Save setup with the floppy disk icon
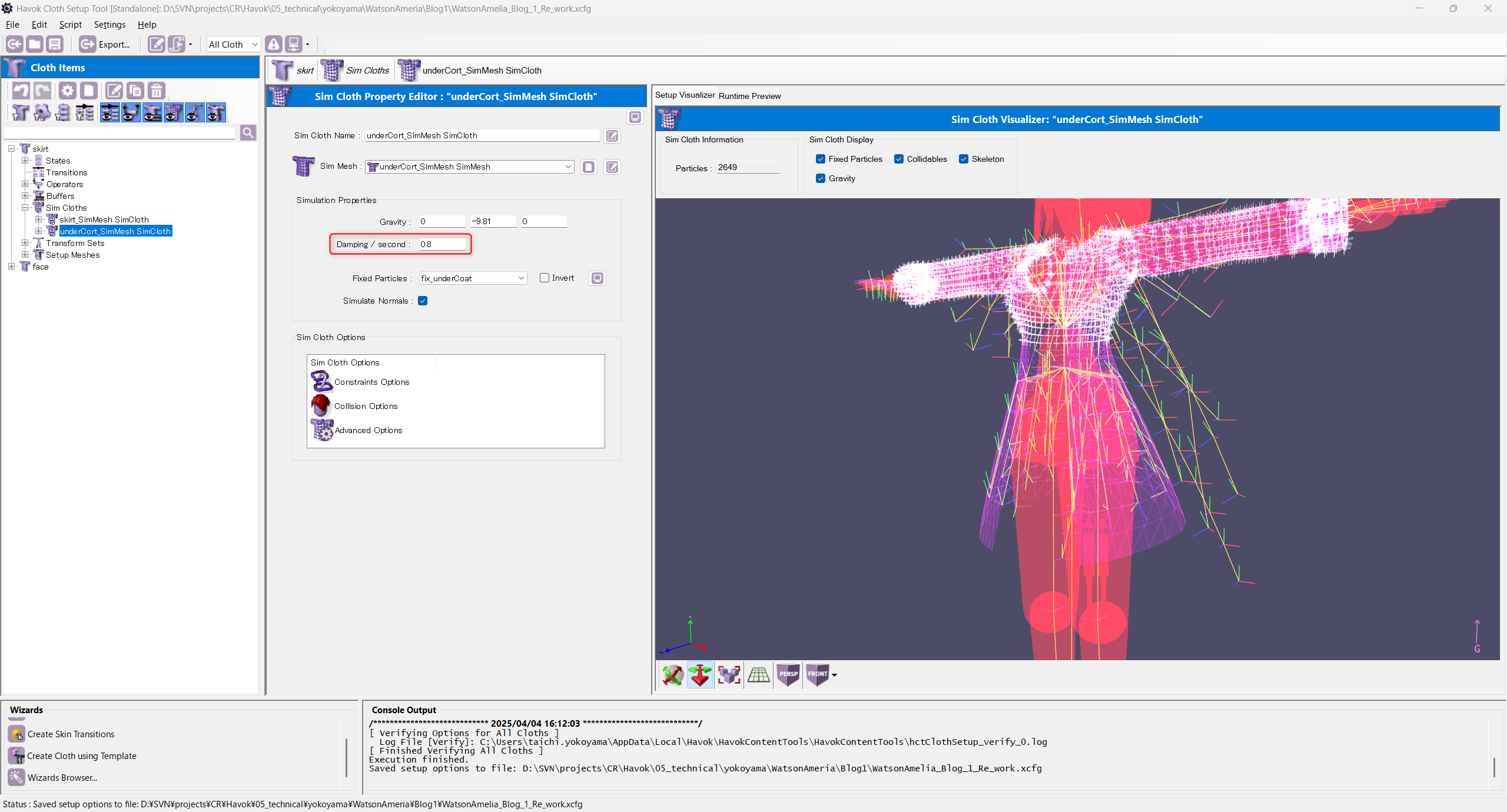1507x812 pixels. tap(55, 44)
